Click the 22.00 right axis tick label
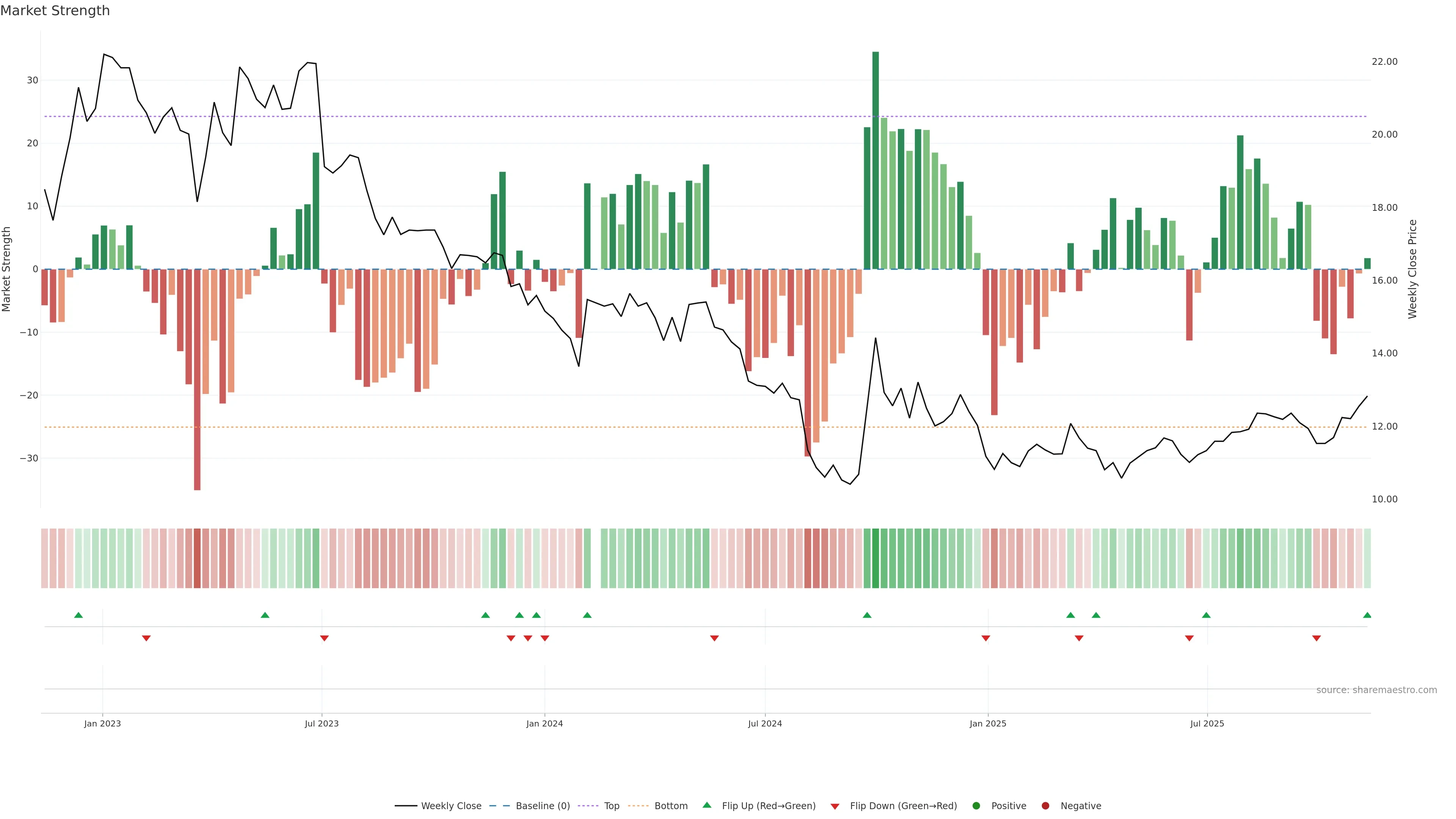 coord(1384,61)
